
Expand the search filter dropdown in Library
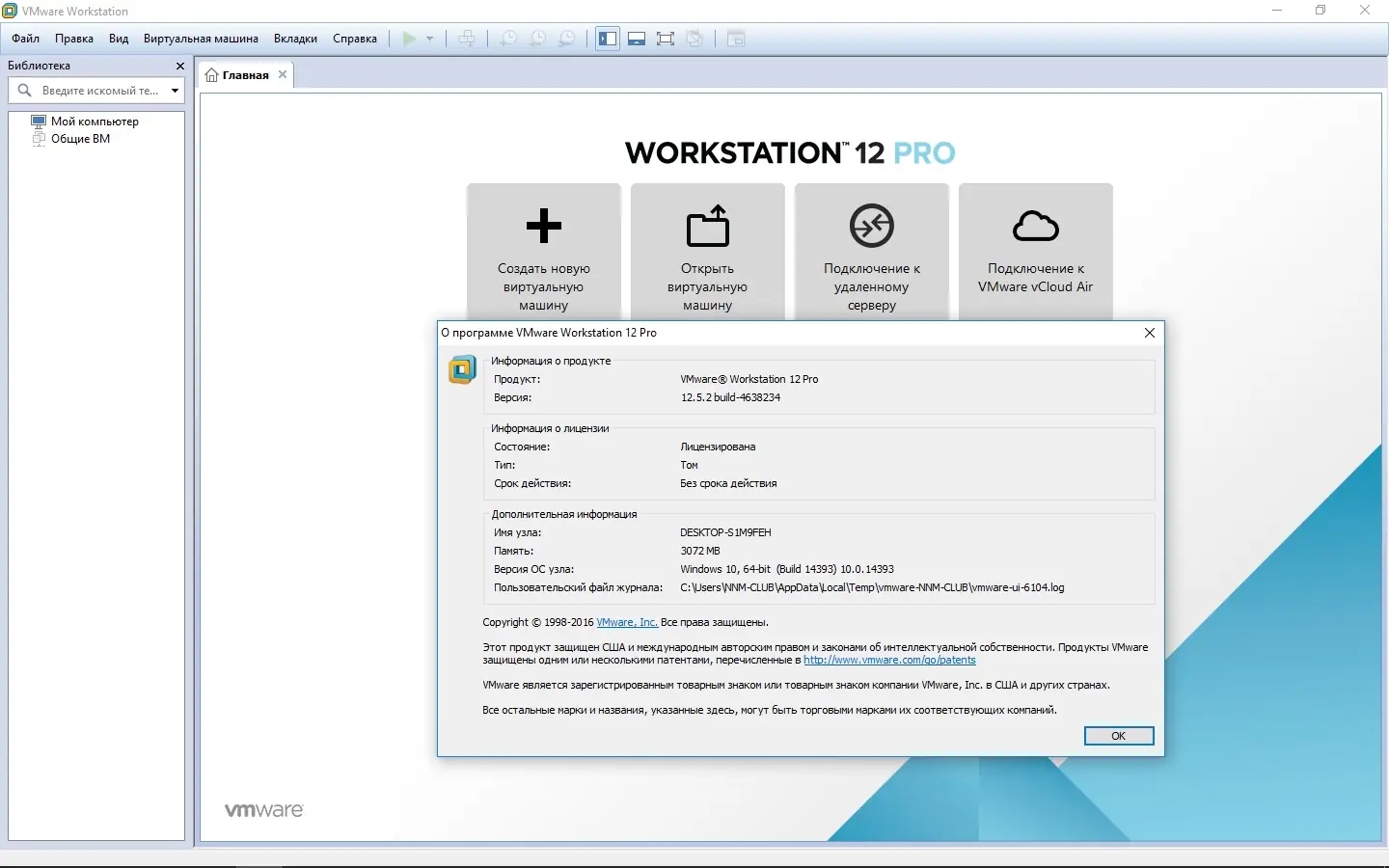(175, 90)
